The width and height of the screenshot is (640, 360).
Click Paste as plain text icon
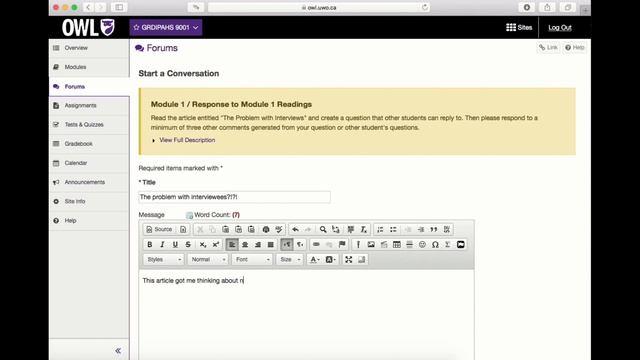click(x=238, y=229)
